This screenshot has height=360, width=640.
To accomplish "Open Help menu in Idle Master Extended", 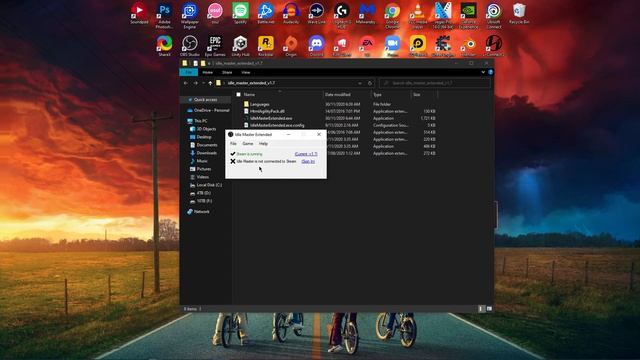I will (263, 144).
